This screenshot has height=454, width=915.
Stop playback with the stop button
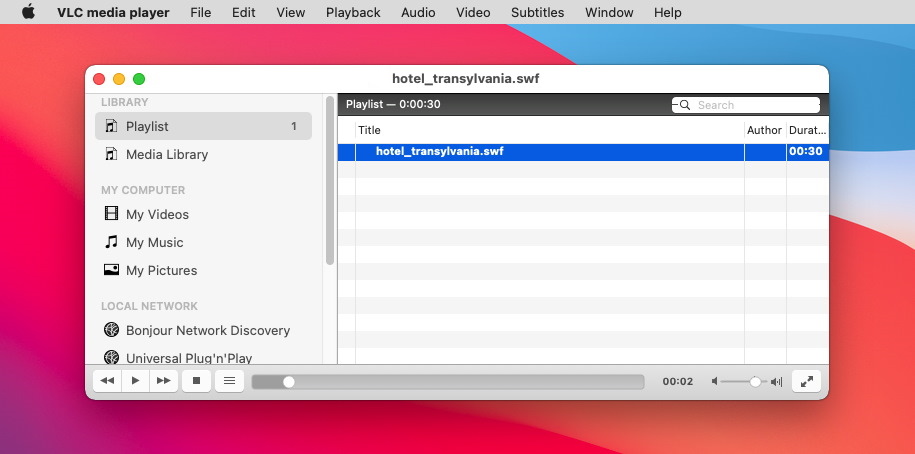pyautogui.click(x=197, y=381)
